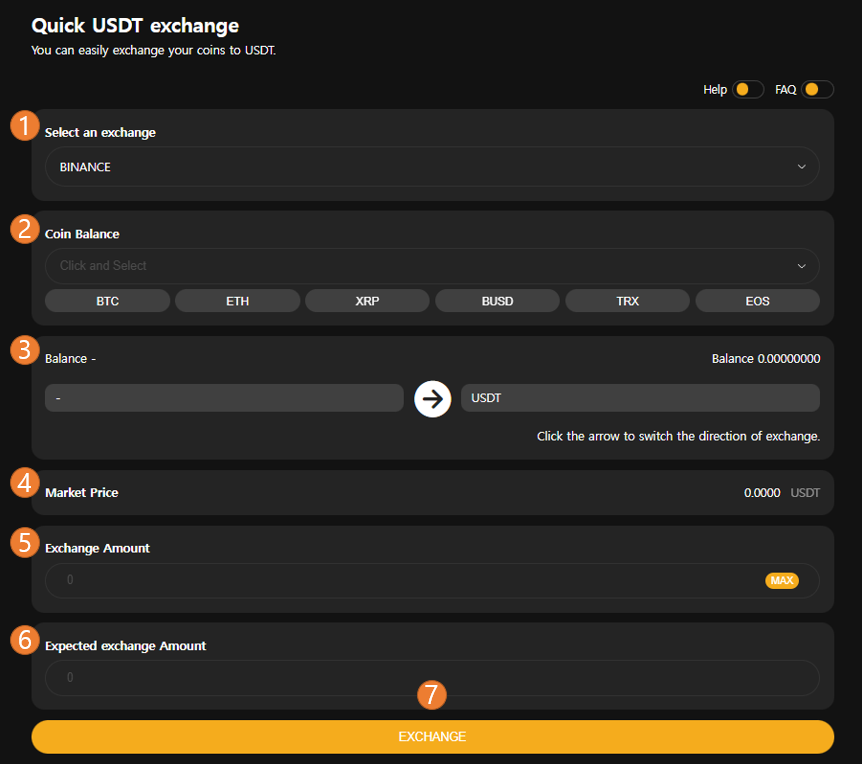
Task: Click the orange step 1 badge
Action: point(25,126)
